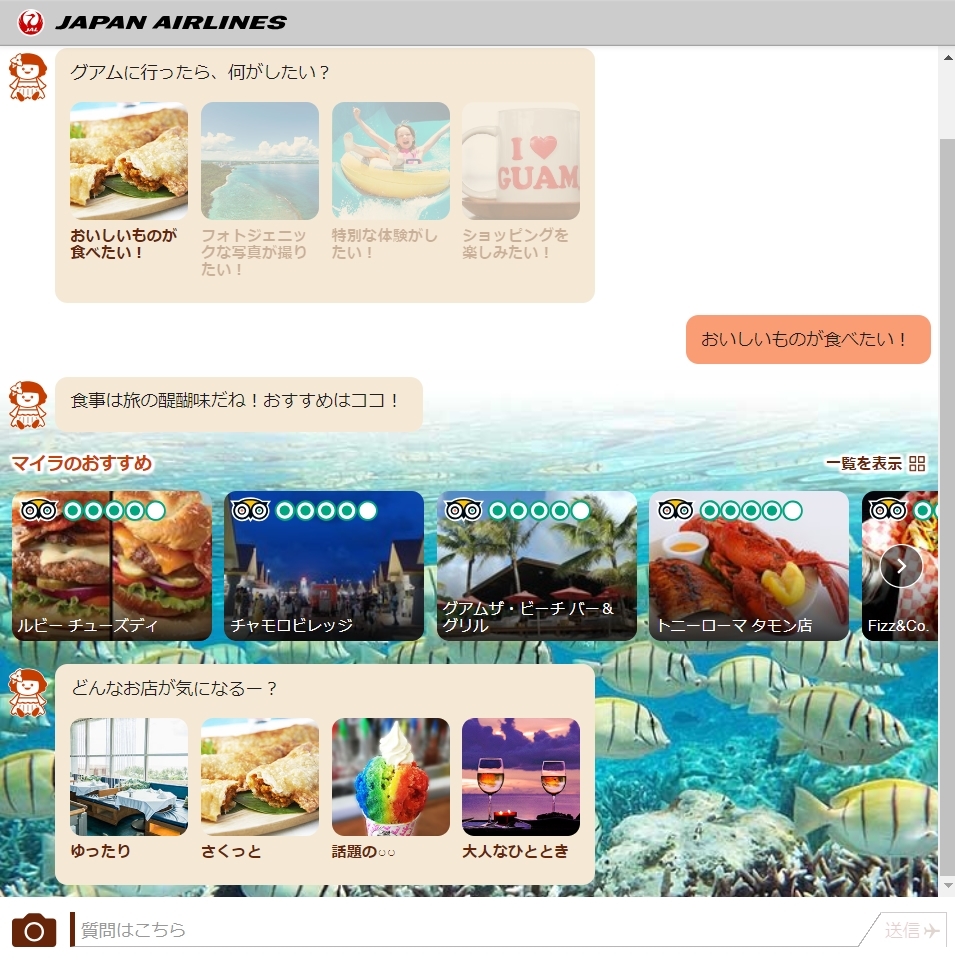Viewport: 955px width, 960px height.
Task: Click the grid view icon beside 一覧を表示
Action: [916, 463]
